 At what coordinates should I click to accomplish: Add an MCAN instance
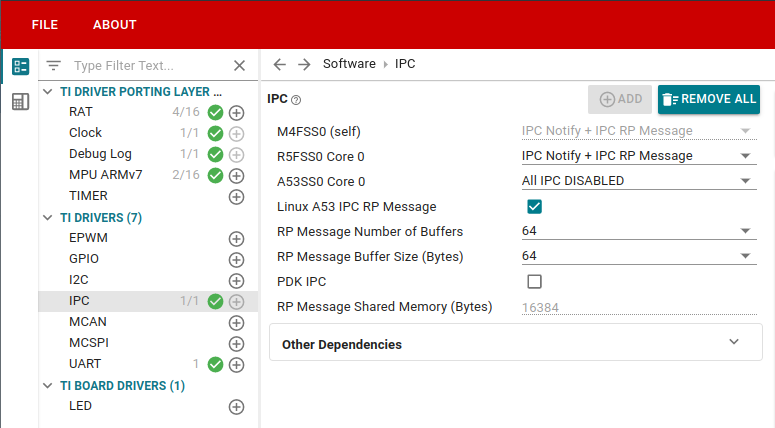[x=236, y=323]
